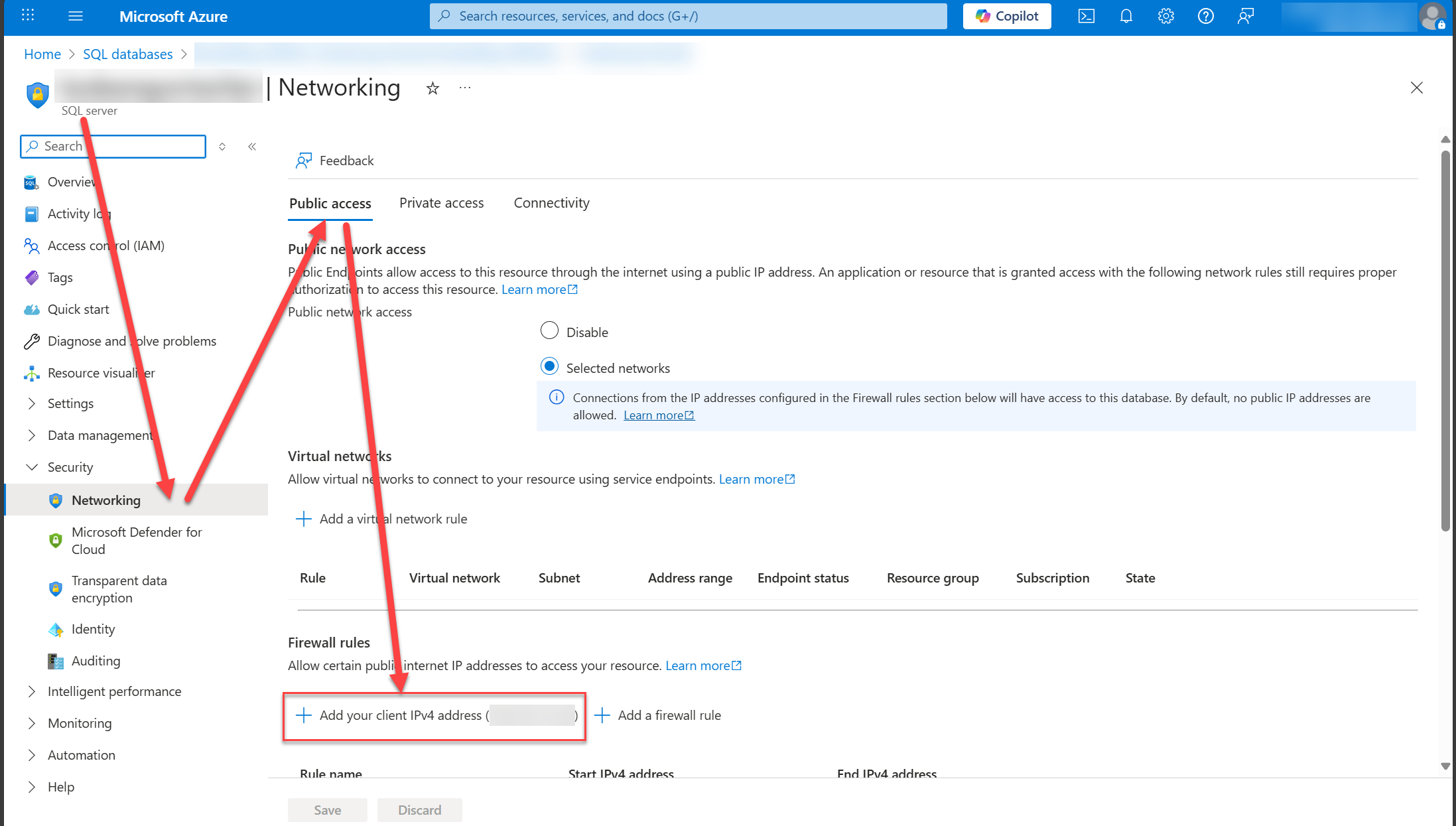Open Cloud Shell from top bar
The height and width of the screenshot is (826, 1456).
pos(1087,16)
